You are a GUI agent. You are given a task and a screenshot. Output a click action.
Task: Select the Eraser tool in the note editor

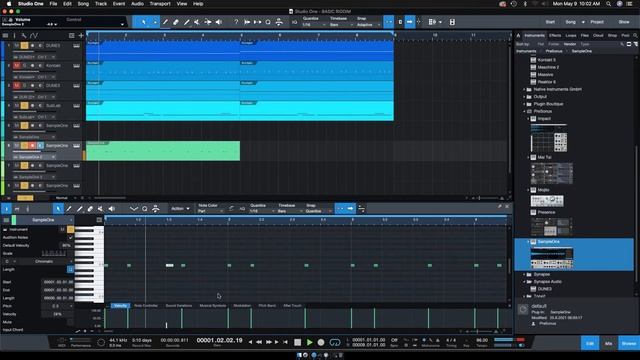(90, 209)
